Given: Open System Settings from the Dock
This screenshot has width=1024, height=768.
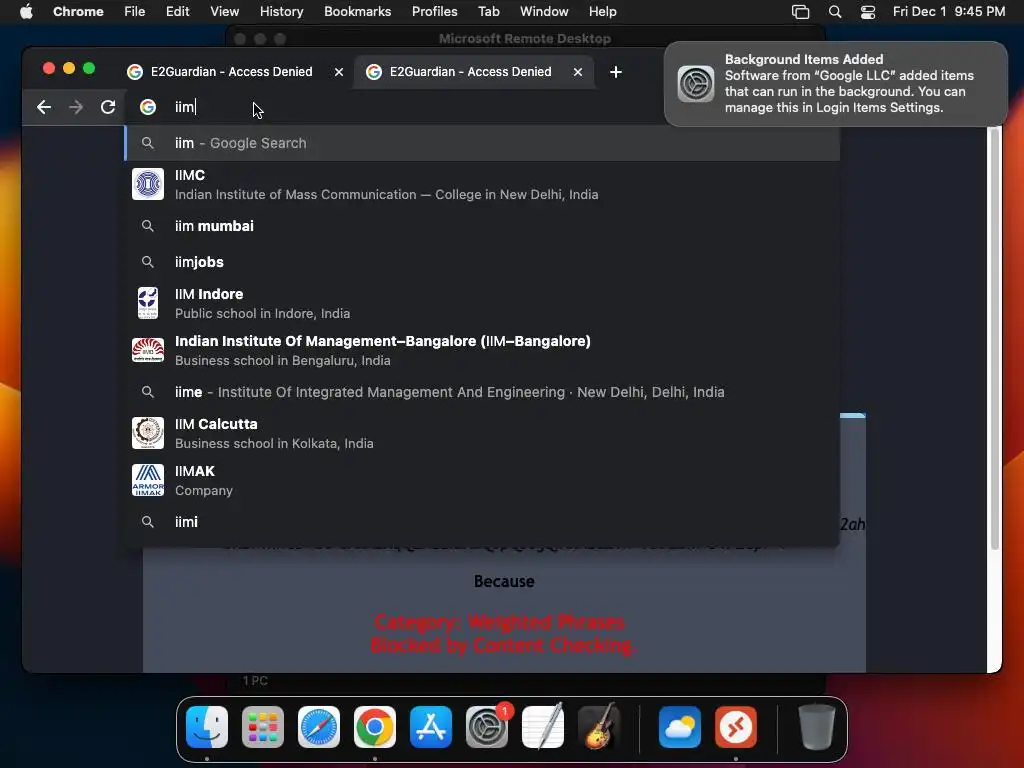Looking at the screenshot, I should pyautogui.click(x=487, y=727).
